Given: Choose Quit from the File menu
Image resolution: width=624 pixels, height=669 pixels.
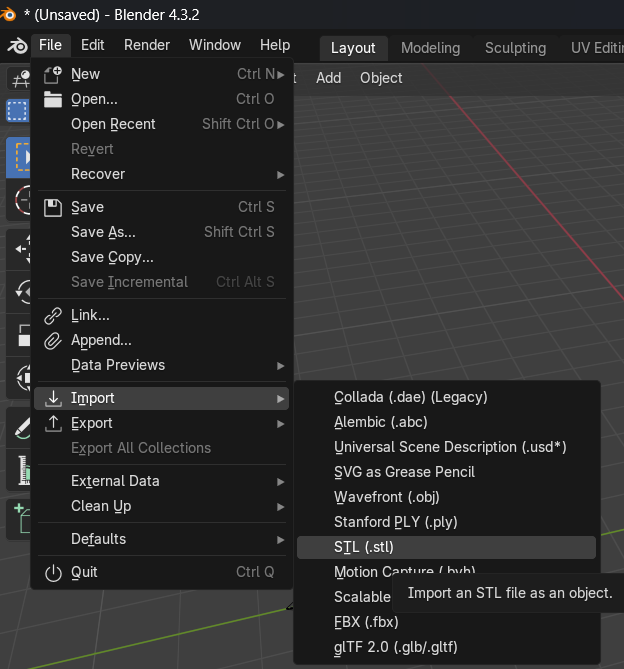Looking at the screenshot, I should click(161, 573).
